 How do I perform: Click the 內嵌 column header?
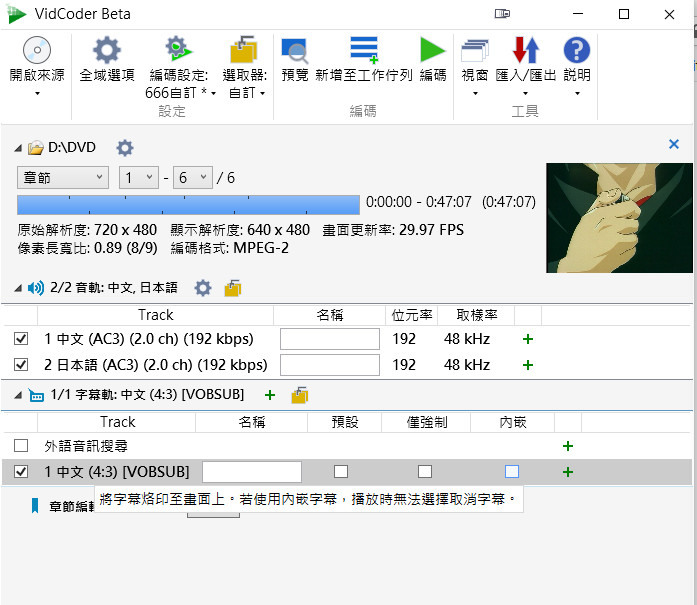513,422
